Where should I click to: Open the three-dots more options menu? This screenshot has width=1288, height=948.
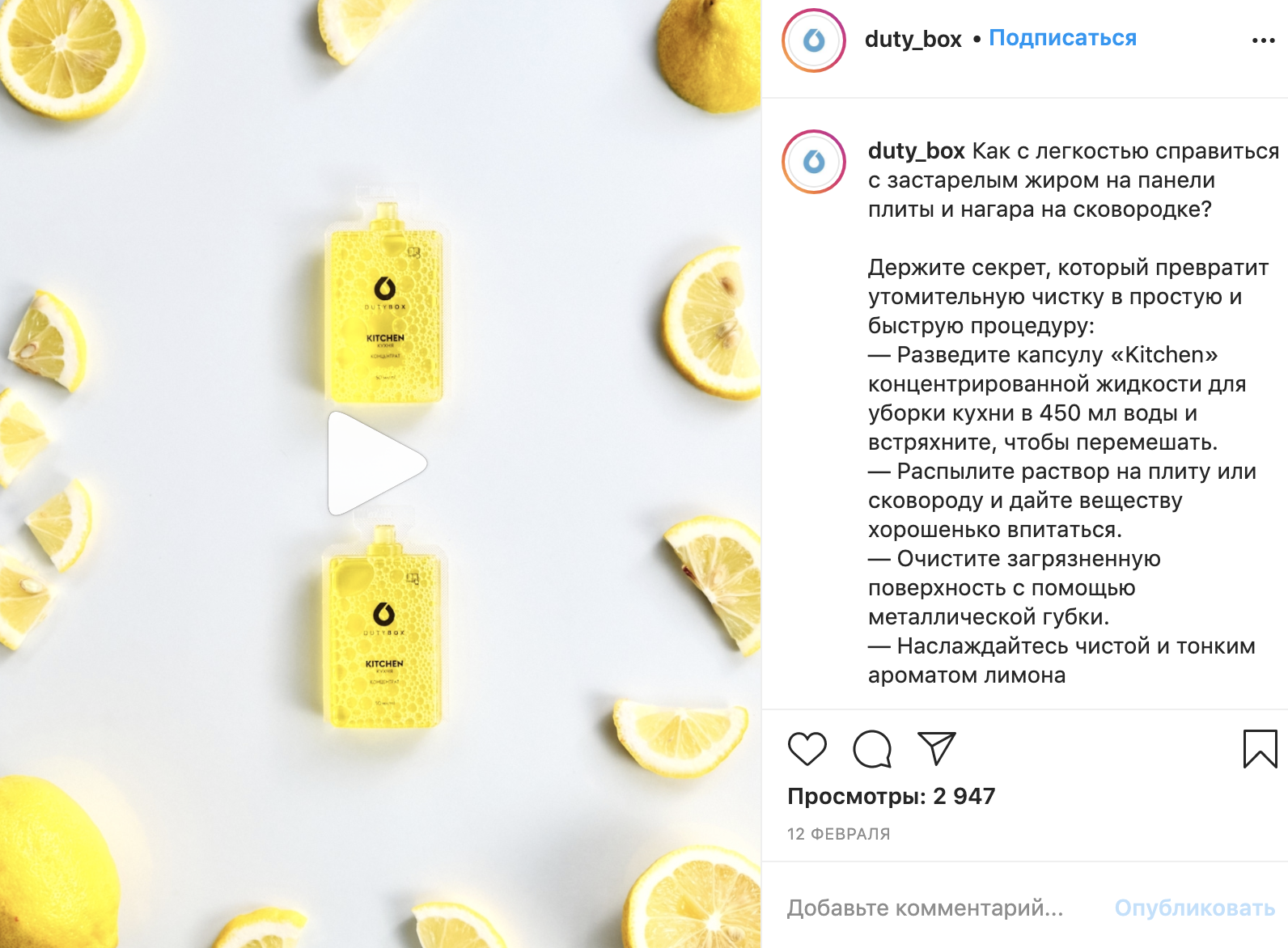click(1263, 40)
